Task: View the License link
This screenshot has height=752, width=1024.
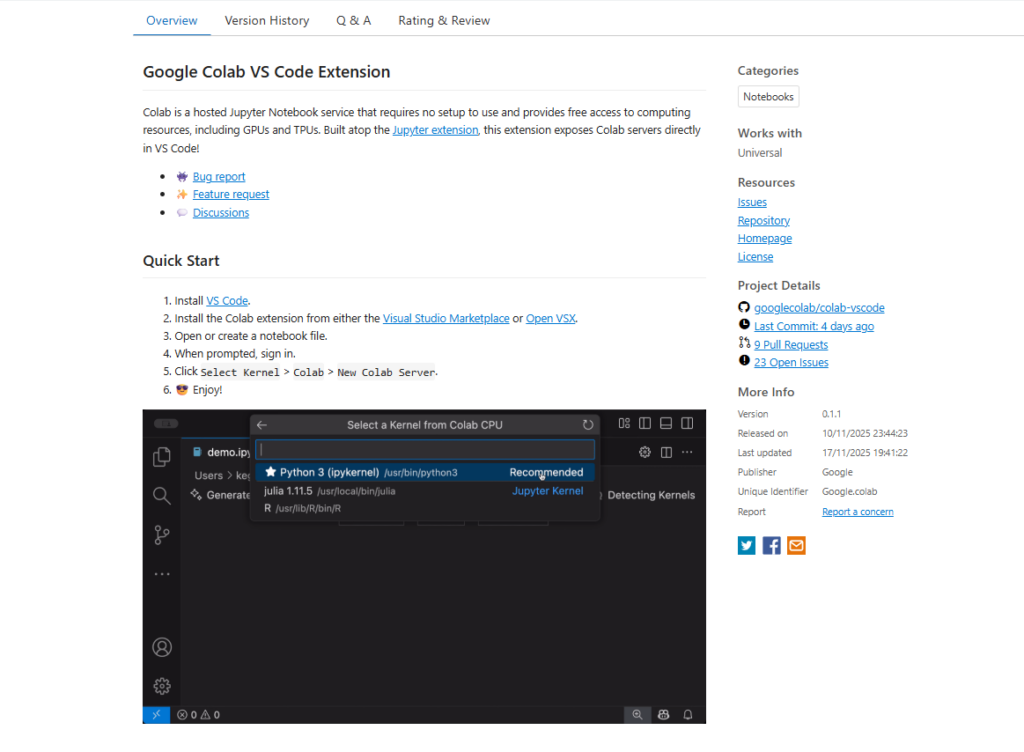Action: point(756,257)
